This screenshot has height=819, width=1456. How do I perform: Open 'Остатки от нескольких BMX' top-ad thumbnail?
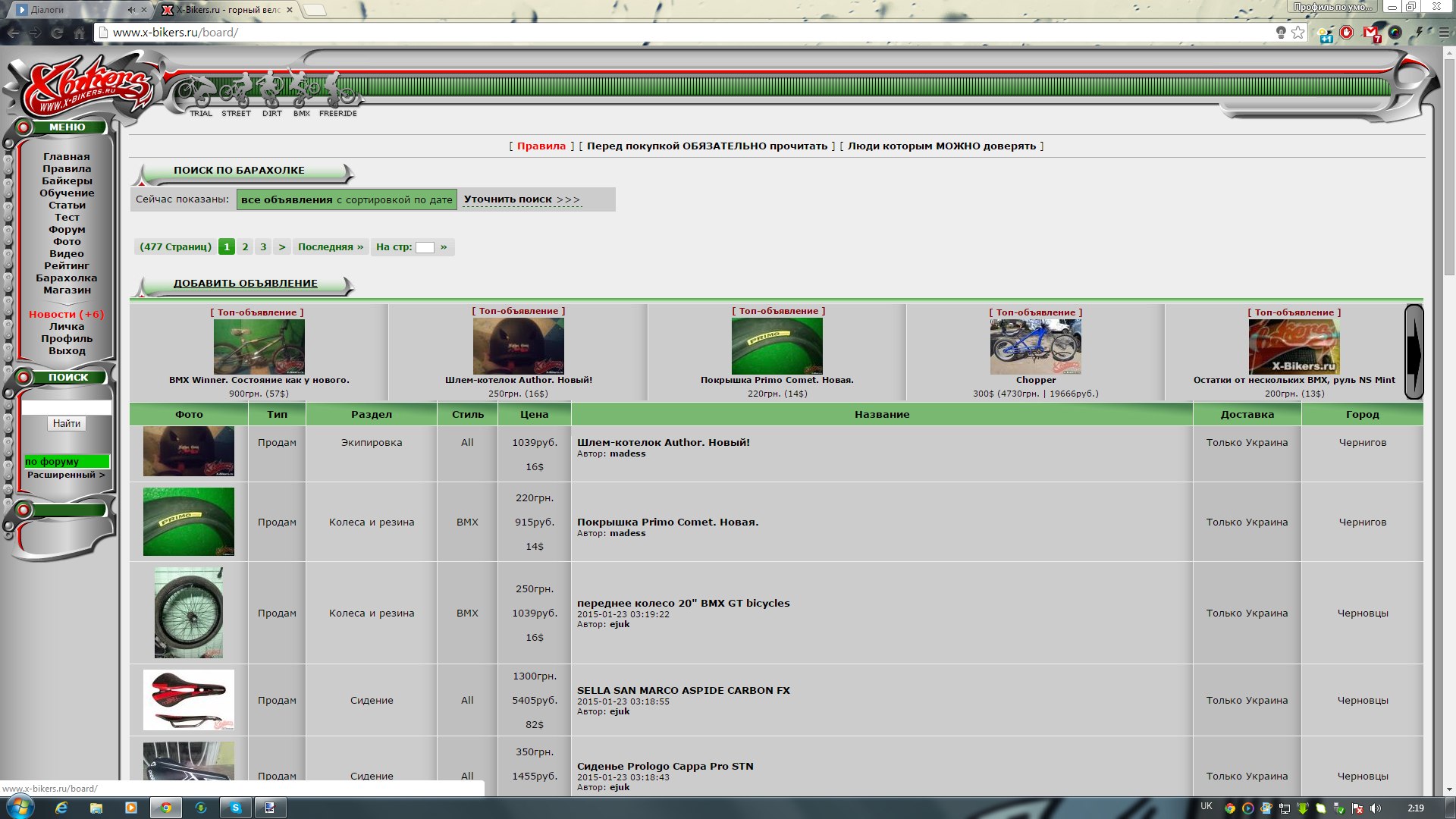click(x=1294, y=347)
